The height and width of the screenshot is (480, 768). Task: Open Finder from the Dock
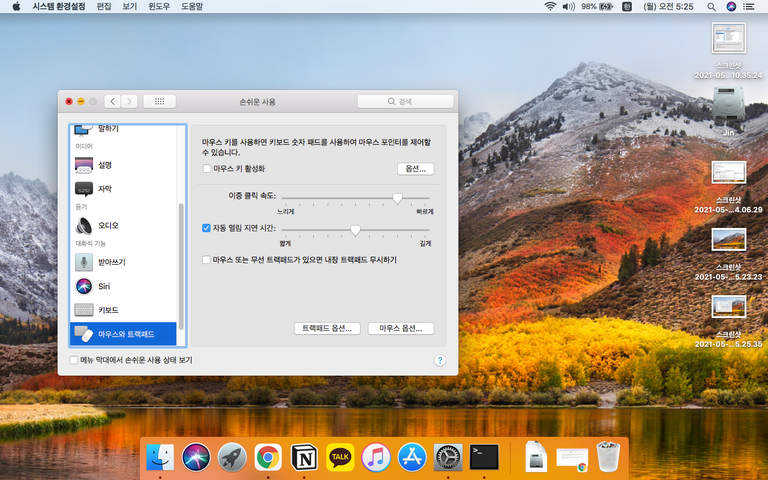tap(160, 457)
